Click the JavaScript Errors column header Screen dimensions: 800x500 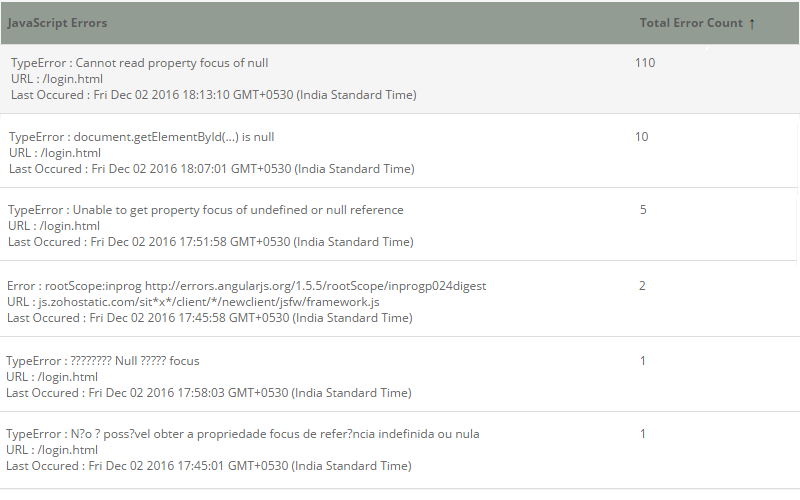point(57,22)
